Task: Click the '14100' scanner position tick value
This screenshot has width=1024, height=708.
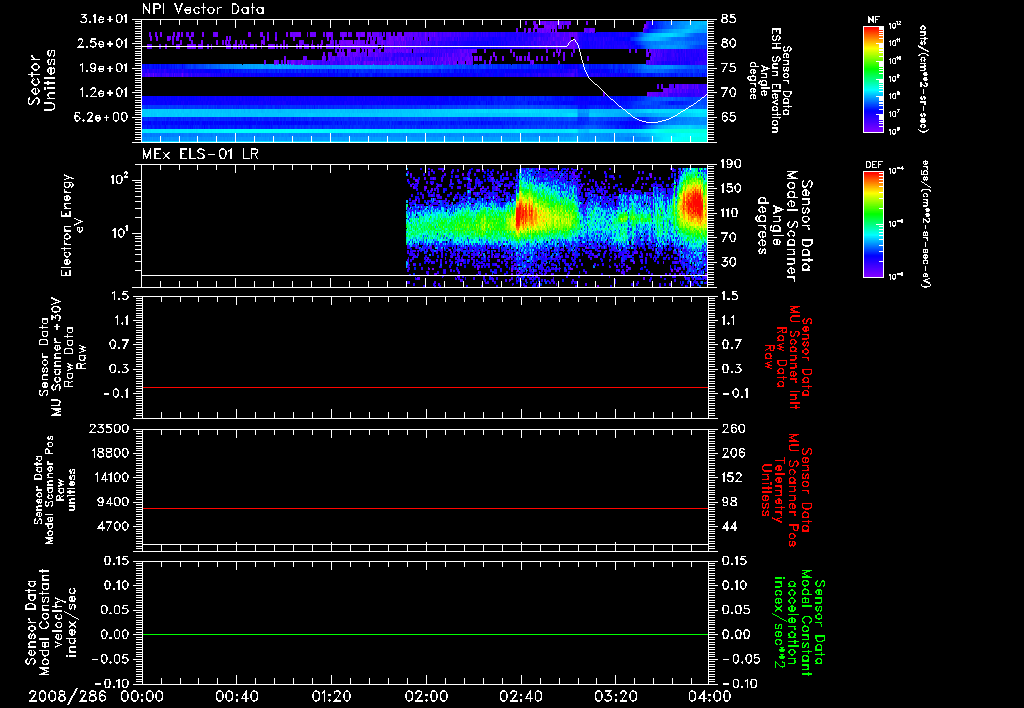Action: pos(109,477)
